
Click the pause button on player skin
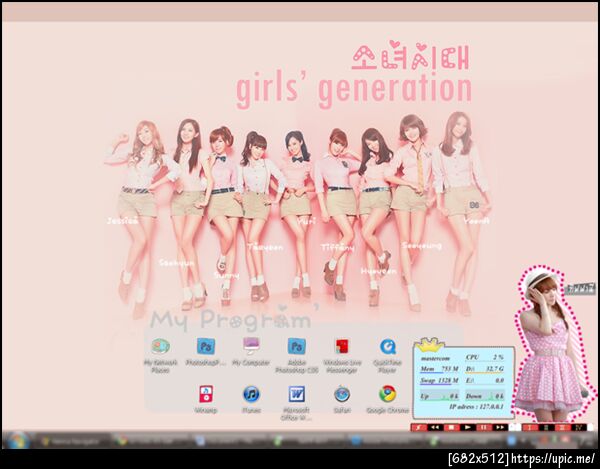[483, 427]
